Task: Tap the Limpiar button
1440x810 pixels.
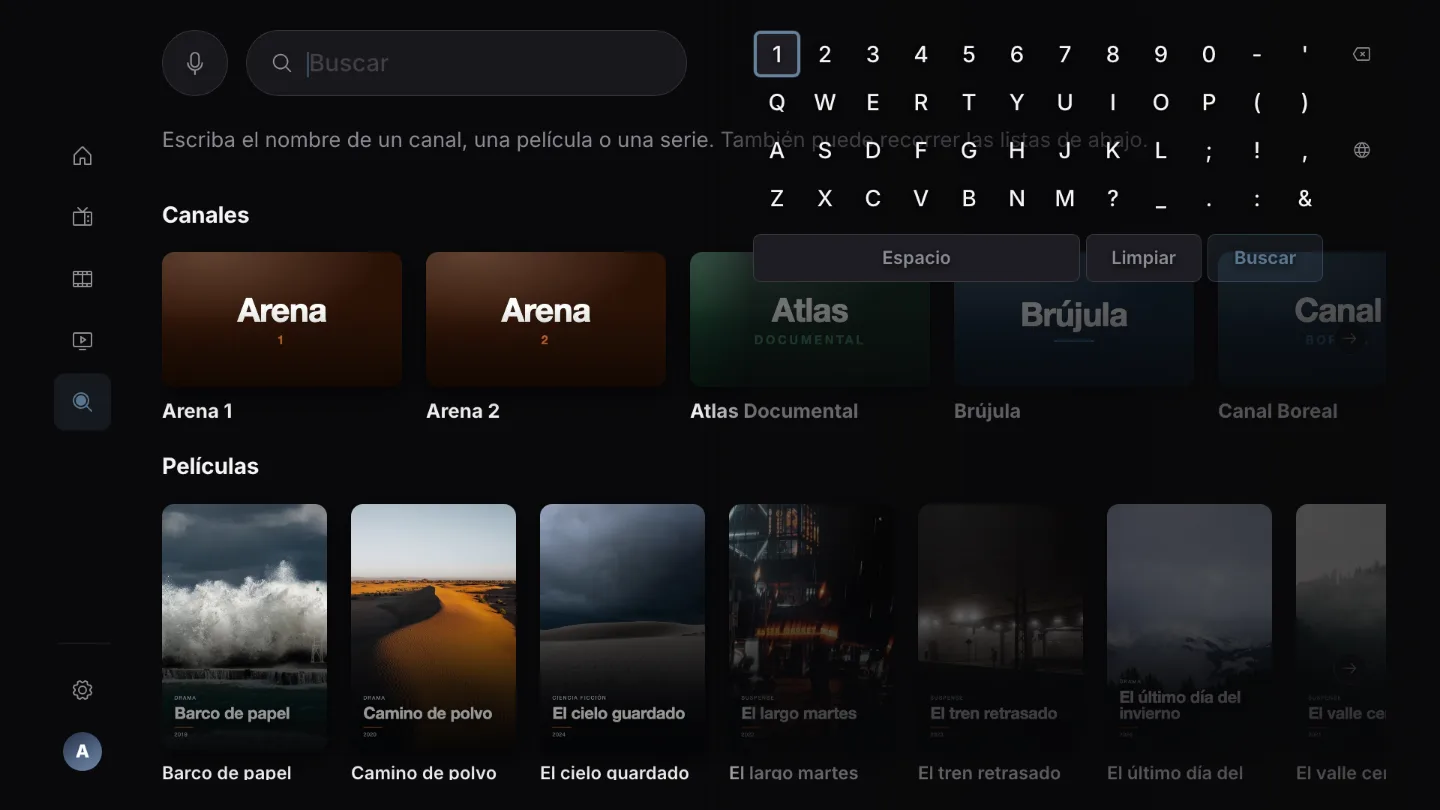Action: [x=1143, y=258]
